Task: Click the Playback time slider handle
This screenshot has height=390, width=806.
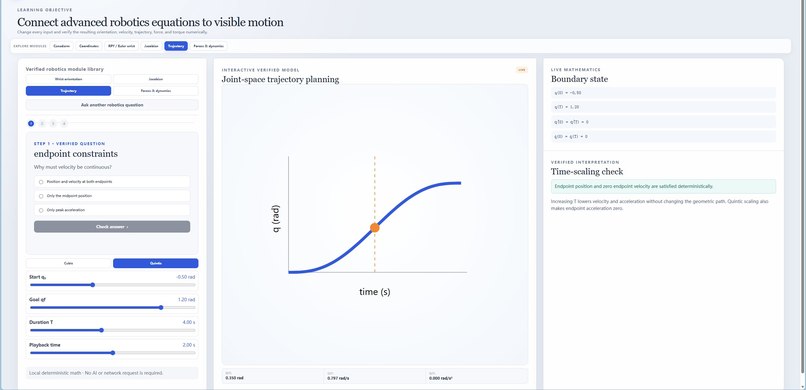Action: 113,352
